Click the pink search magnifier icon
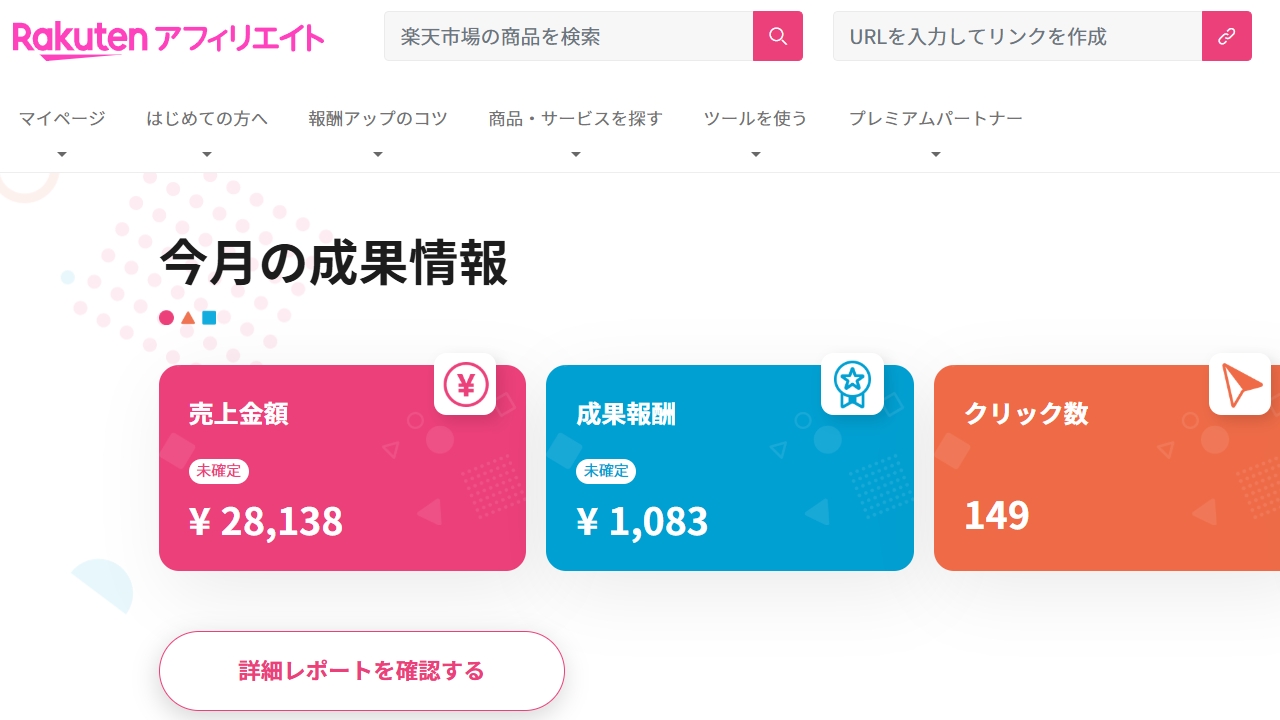The height and width of the screenshot is (720, 1280). tap(777, 36)
